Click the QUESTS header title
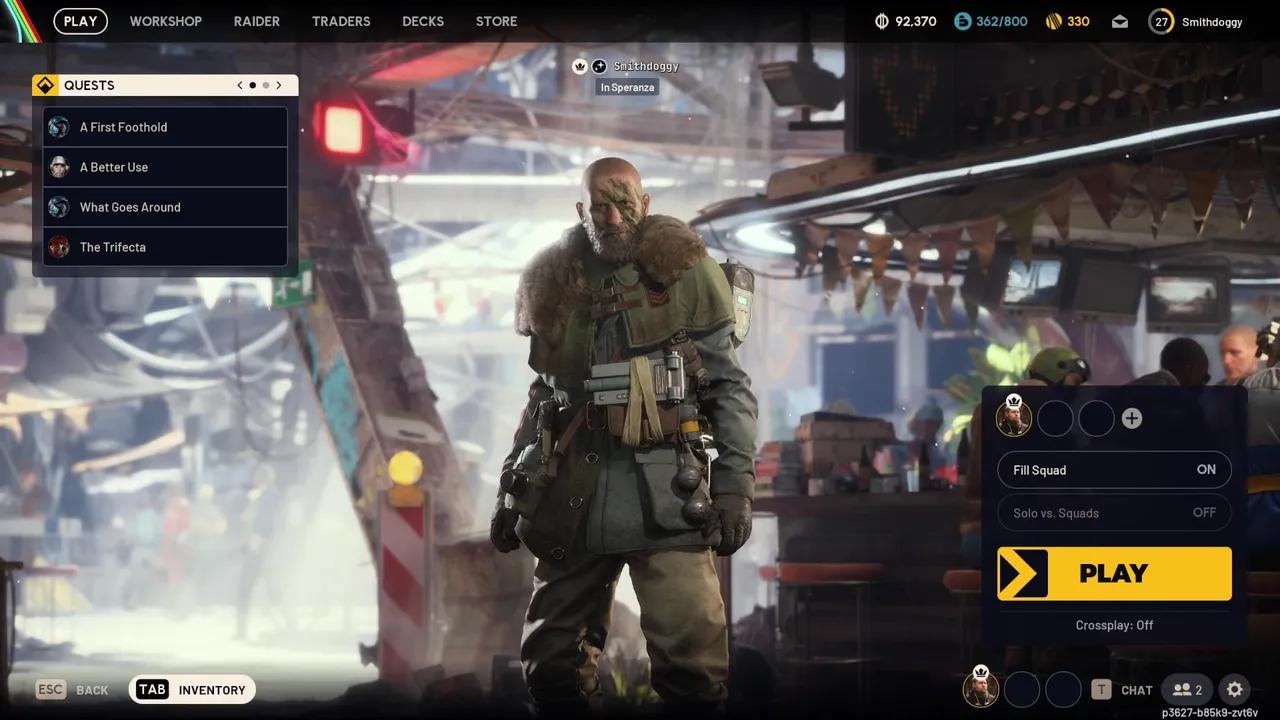Image resolution: width=1280 pixels, height=720 pixels. point(89,85)
